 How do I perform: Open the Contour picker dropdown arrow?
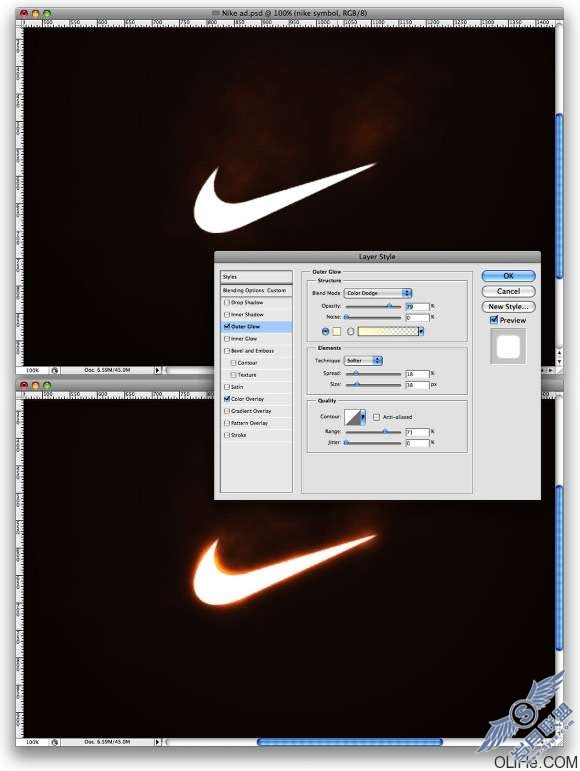tap(363, 417)
